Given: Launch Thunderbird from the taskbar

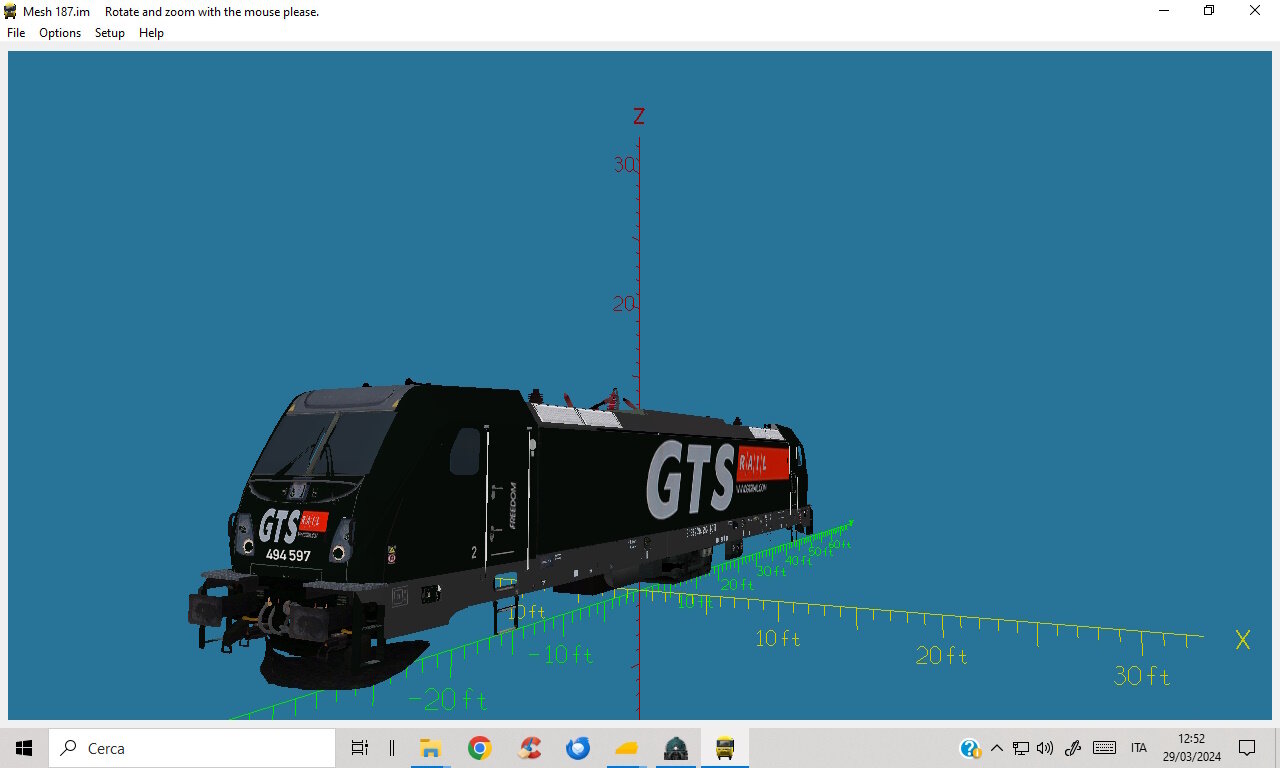Looking at the screenshot, I should point(578,748).
